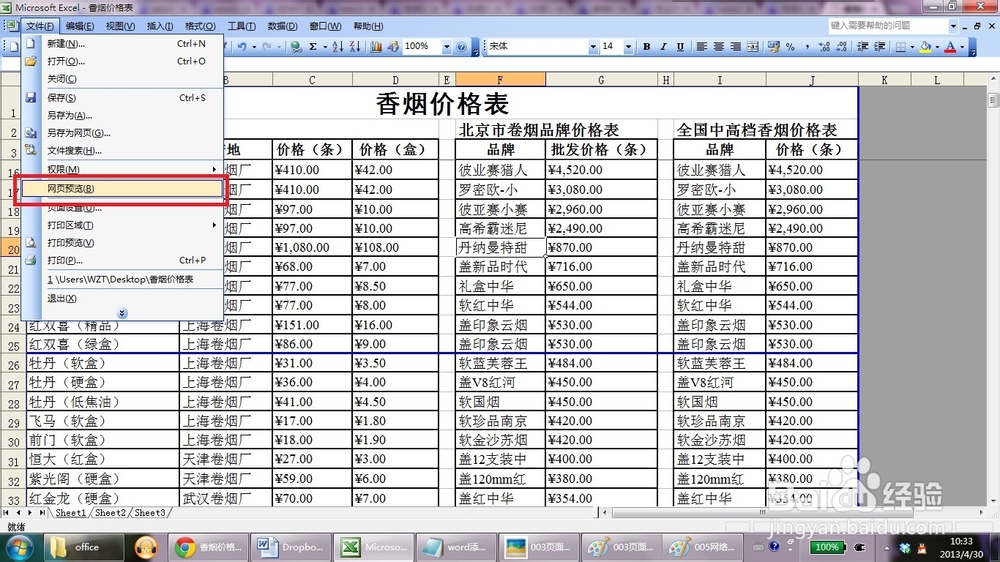This screenshot has height=562, width=1000.
Task: Toggle Merge and Center
Action: (753, 47)
